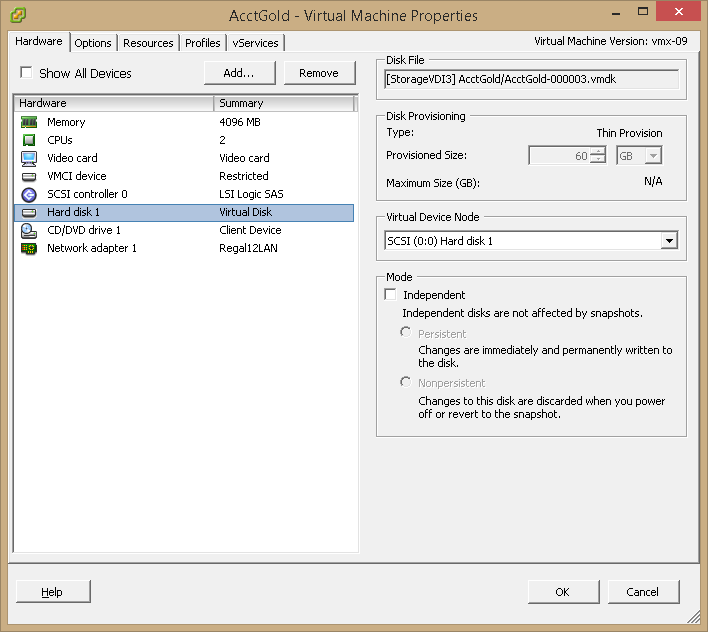Select the Persistent radio button

(406, 332)
